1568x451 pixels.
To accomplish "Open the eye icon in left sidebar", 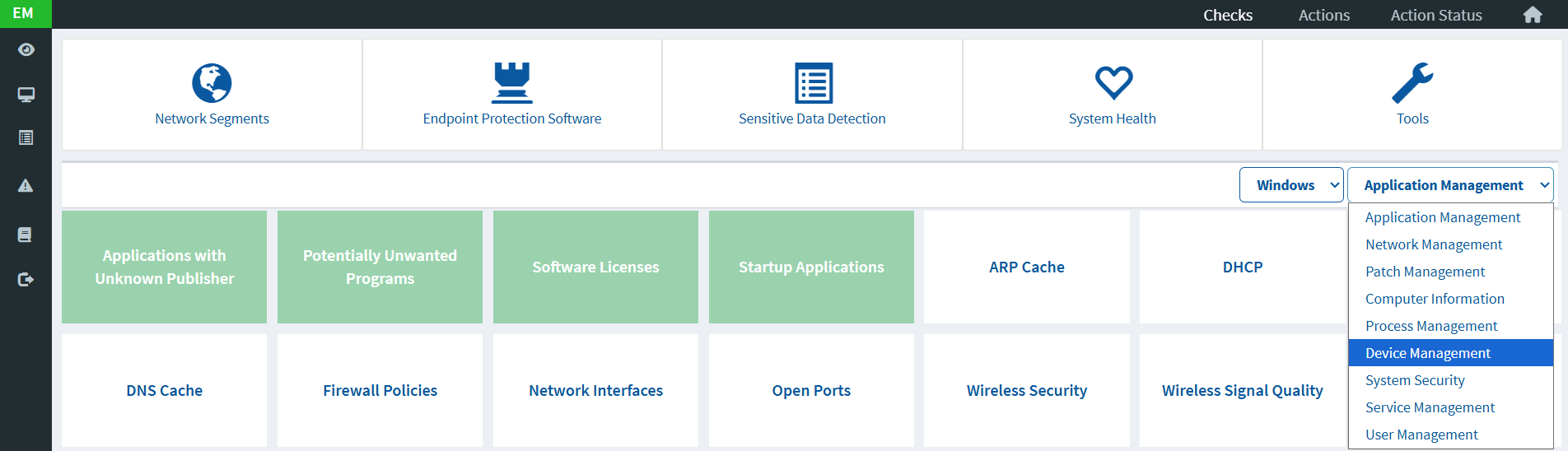I will (26, 50).
